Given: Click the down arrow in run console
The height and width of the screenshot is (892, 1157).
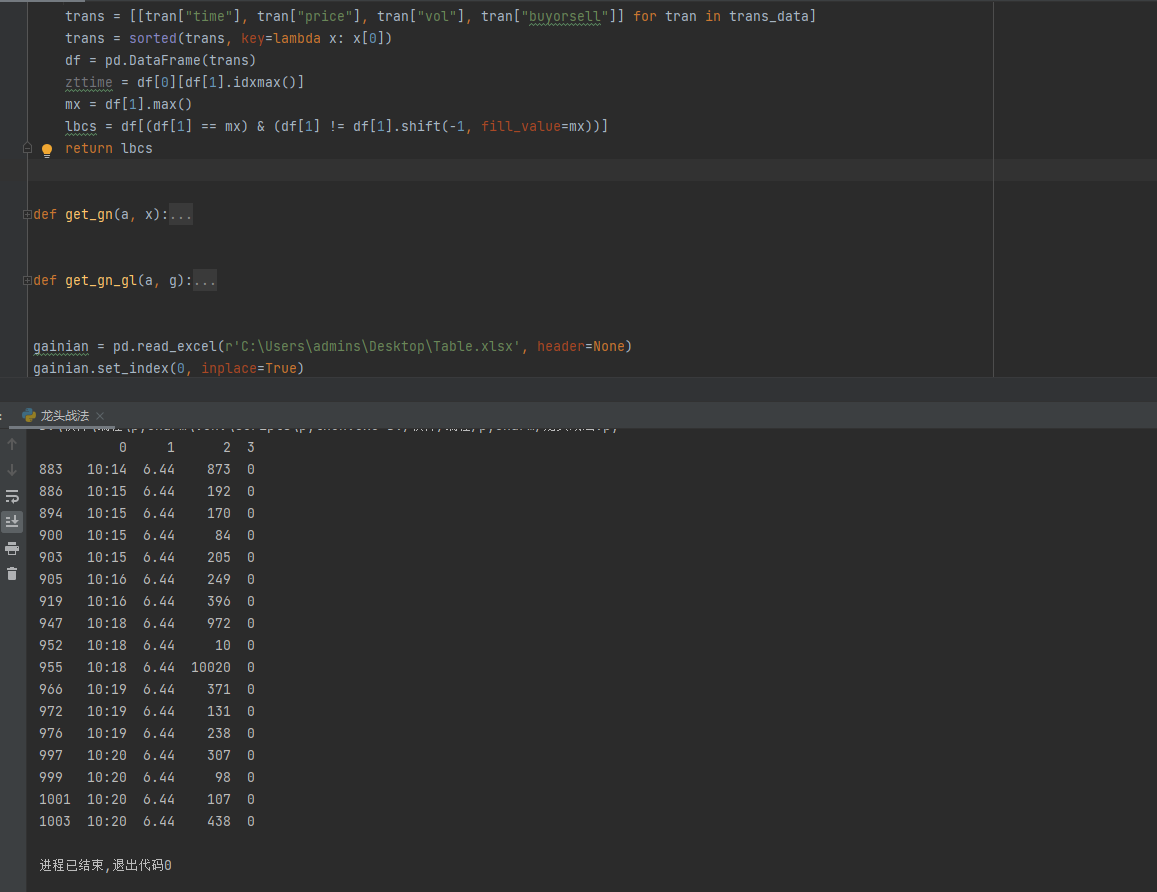Looking at the screenshot, I should pyautogui.click(x=12, y=470).
